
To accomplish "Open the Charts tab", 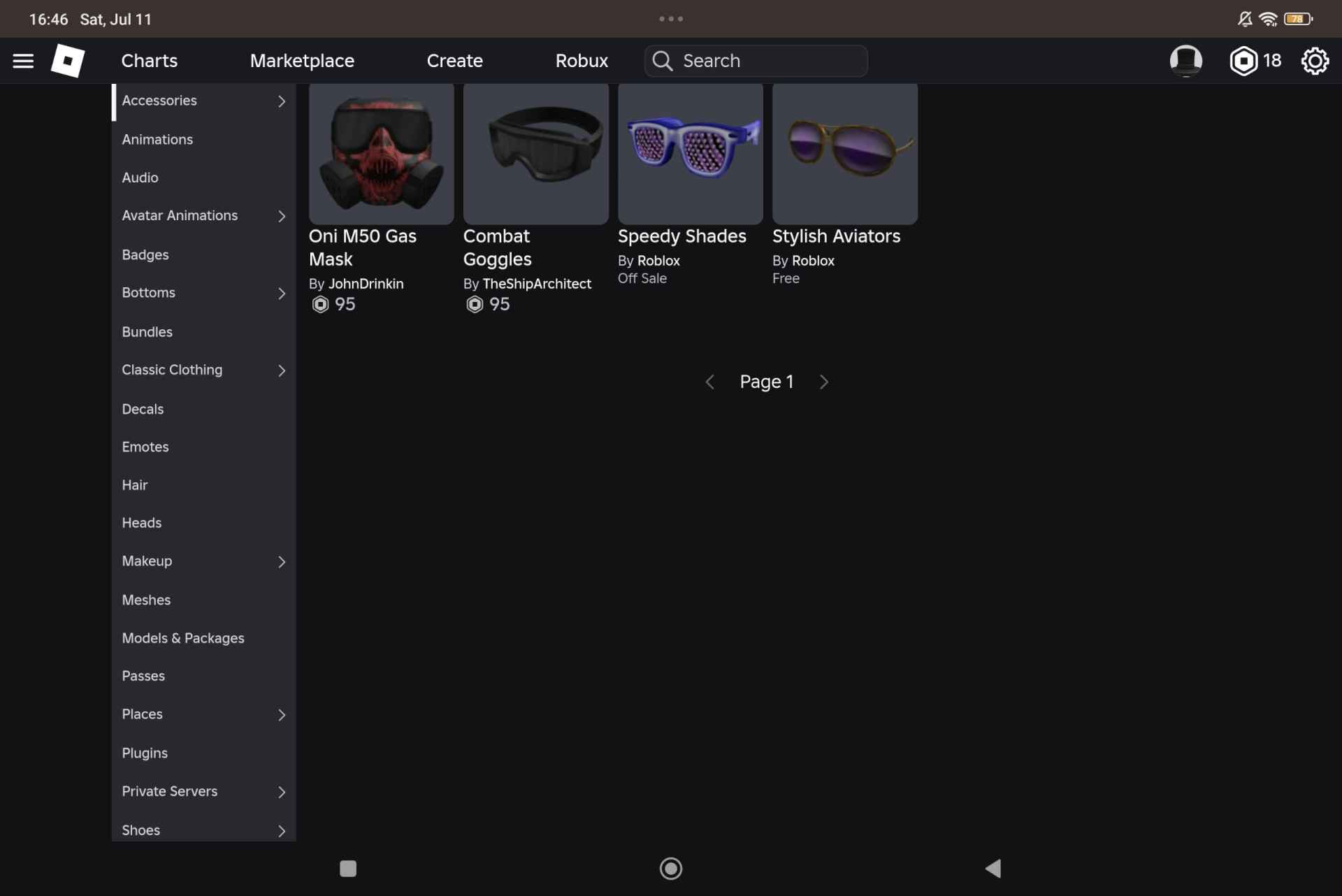I will click(x=149, y=61).
